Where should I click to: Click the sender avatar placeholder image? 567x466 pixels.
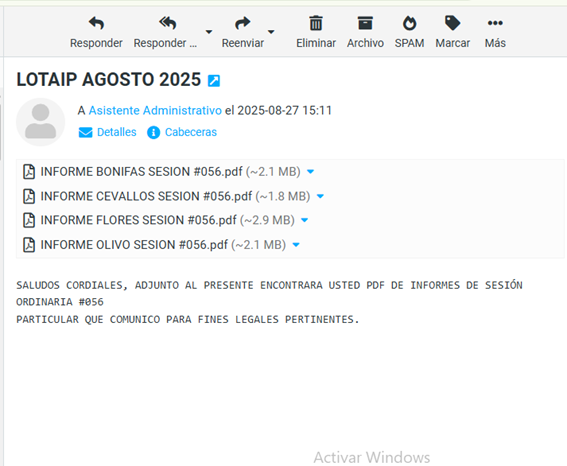pos(40,122)
